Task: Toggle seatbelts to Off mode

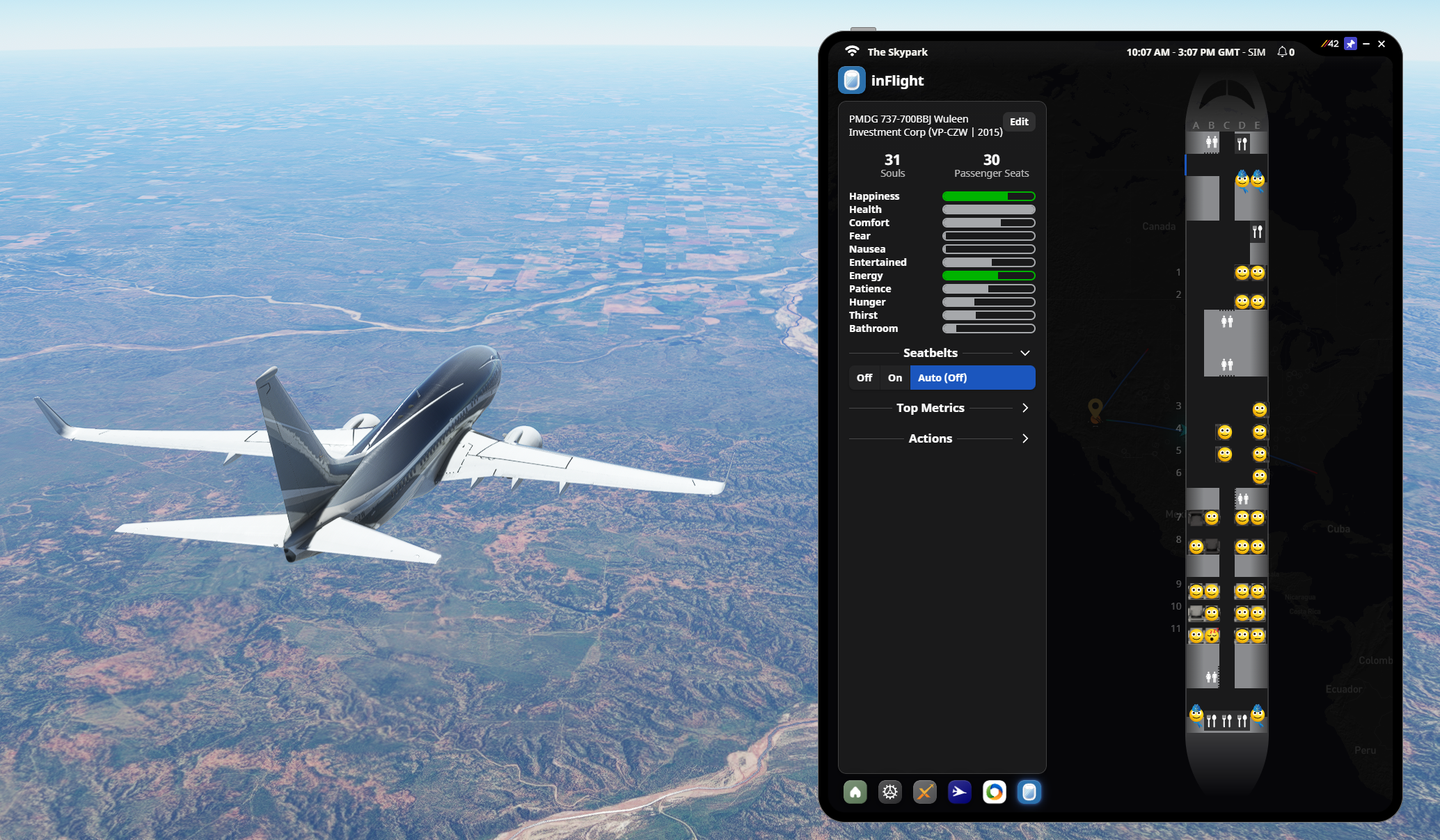Action: click(863, 377)
